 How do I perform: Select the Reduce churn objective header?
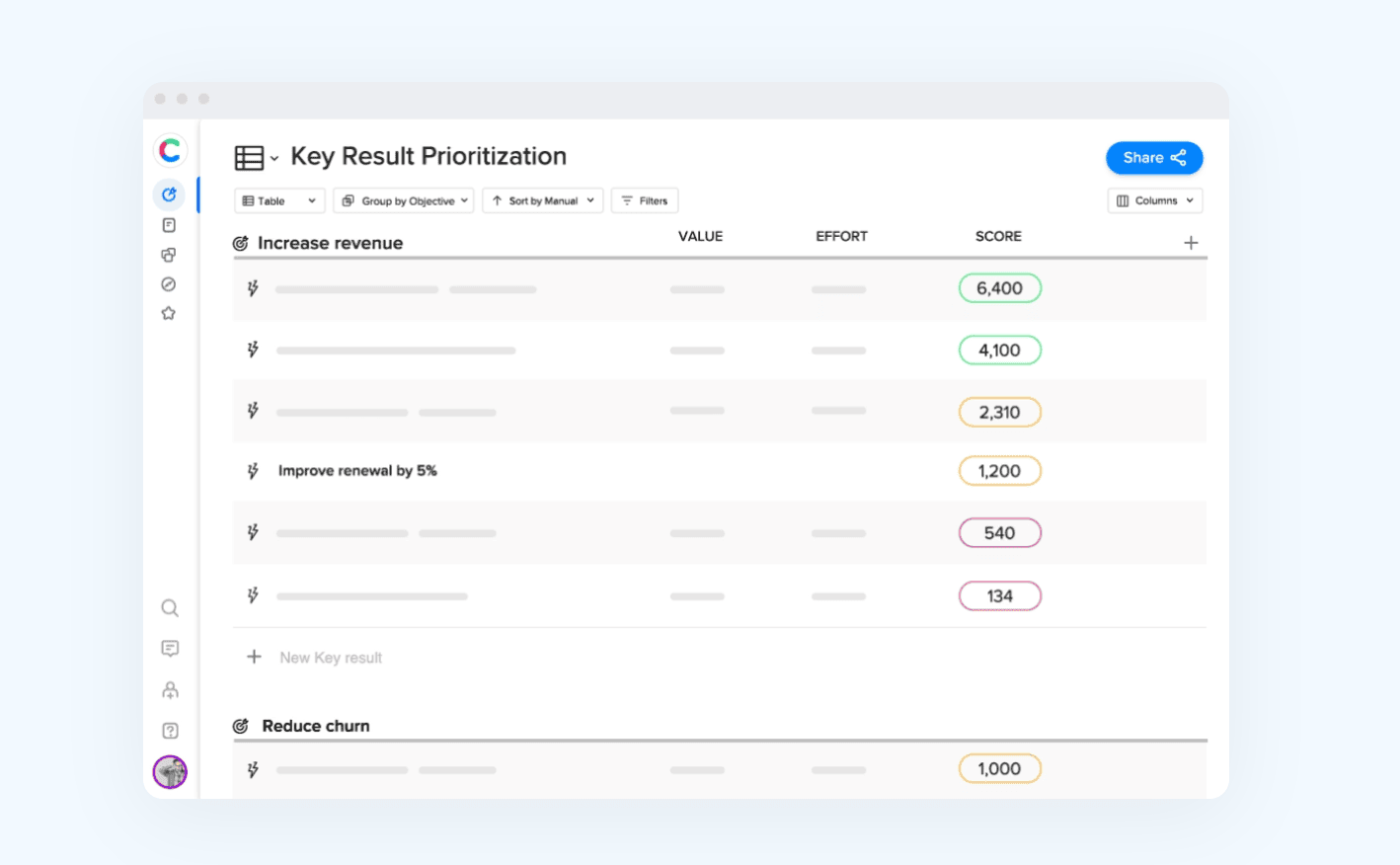[315, 726]
